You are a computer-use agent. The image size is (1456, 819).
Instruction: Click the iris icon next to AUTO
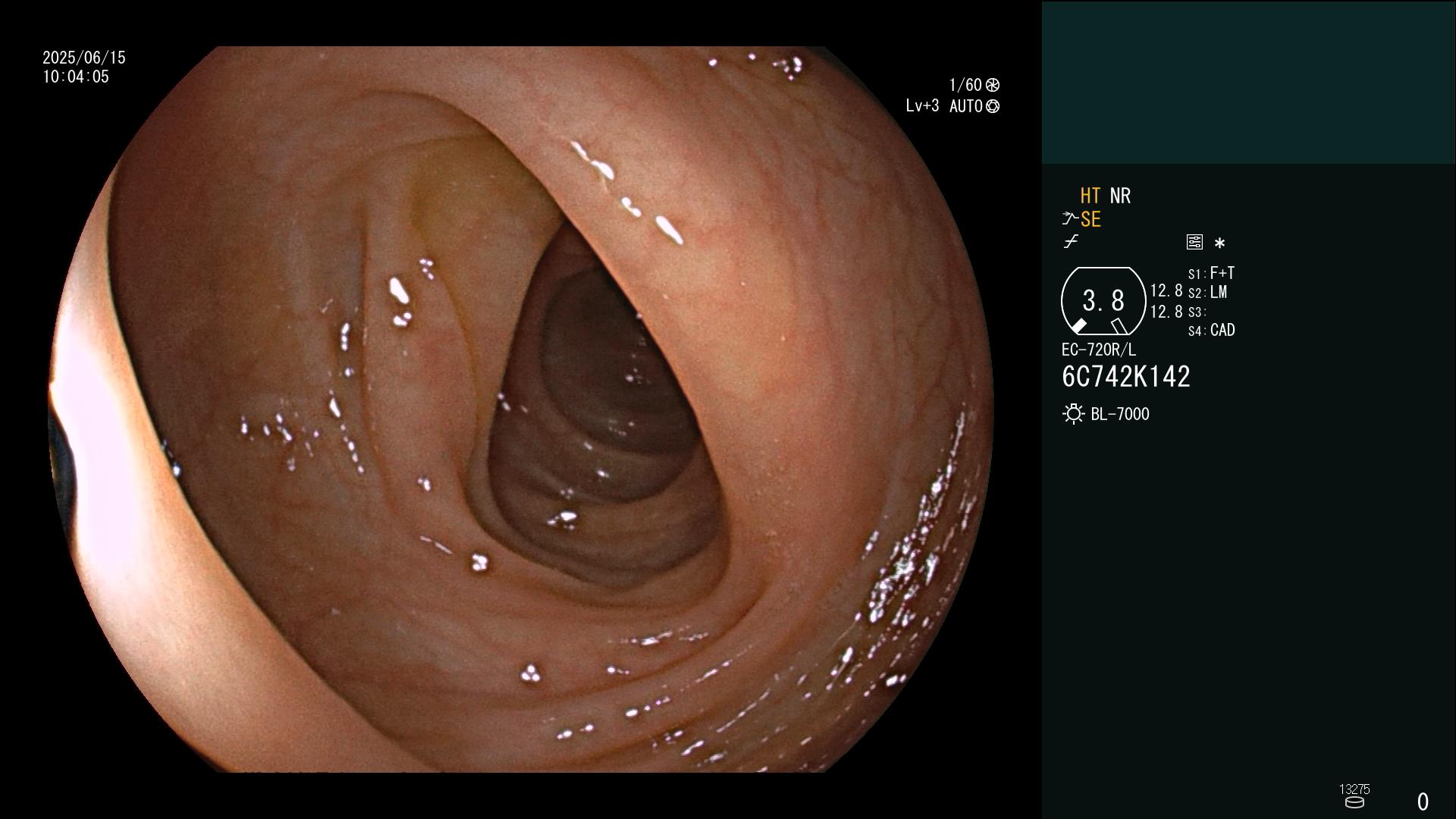click(993, 107)
